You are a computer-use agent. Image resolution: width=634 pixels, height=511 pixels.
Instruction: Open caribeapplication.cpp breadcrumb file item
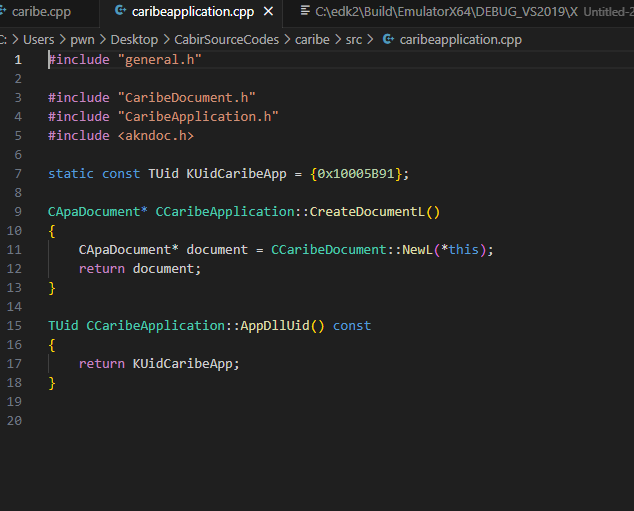pos(461,40)
